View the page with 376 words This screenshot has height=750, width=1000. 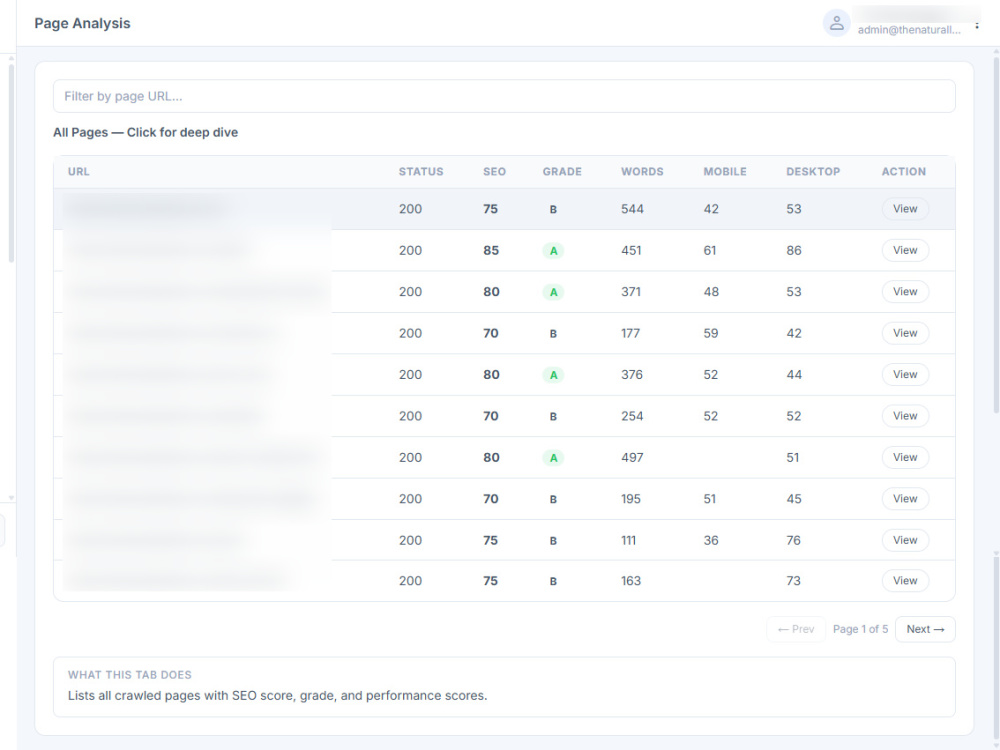point(905,374)
